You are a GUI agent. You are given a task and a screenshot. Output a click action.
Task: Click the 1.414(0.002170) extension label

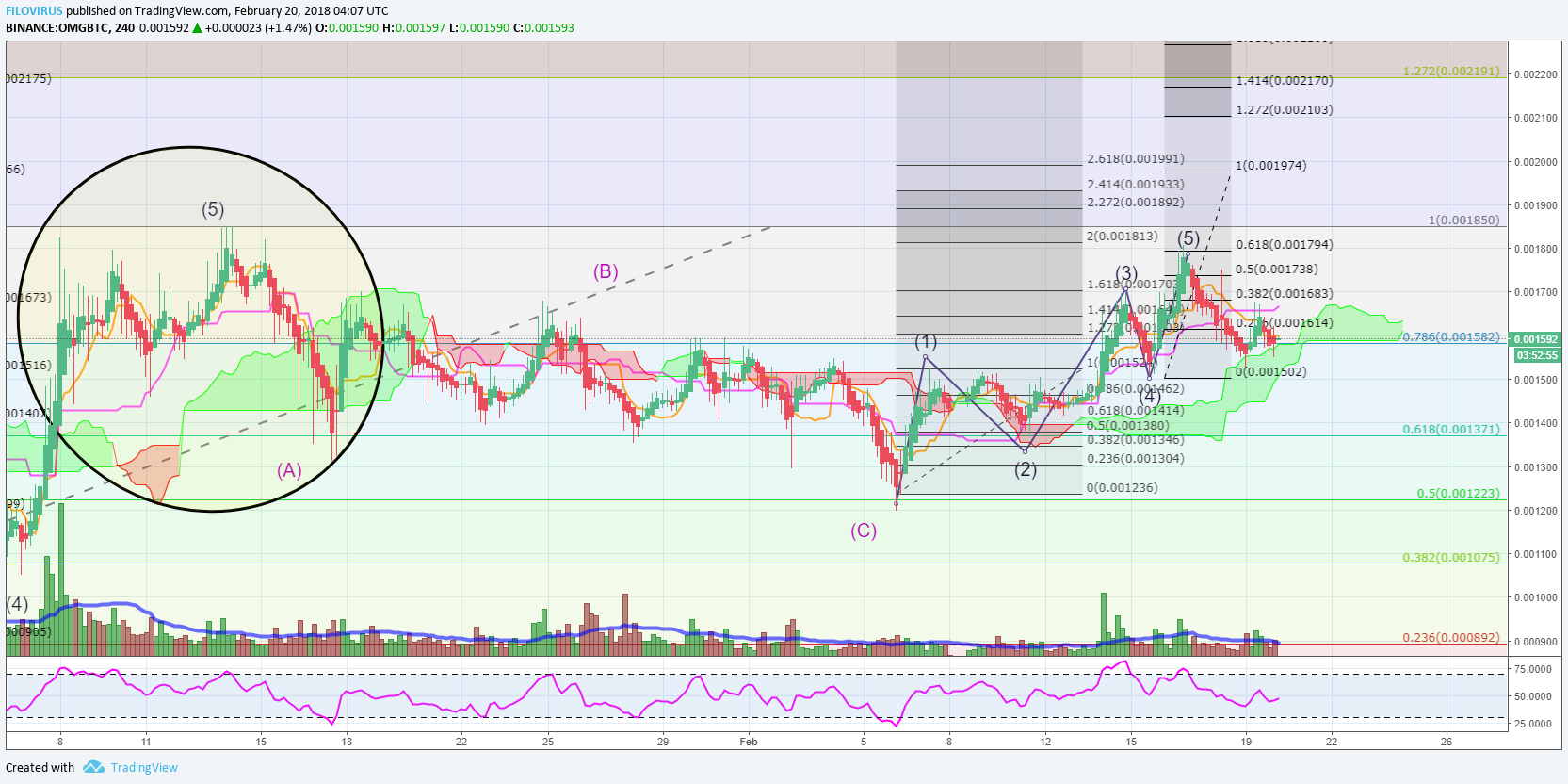point(1285,81)
